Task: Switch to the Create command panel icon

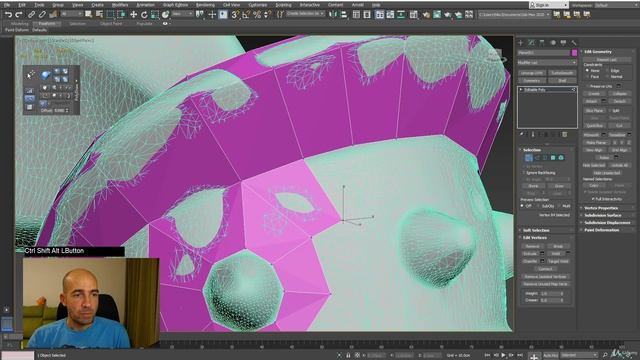Action: pyautogui.click(x=520, y=42)
